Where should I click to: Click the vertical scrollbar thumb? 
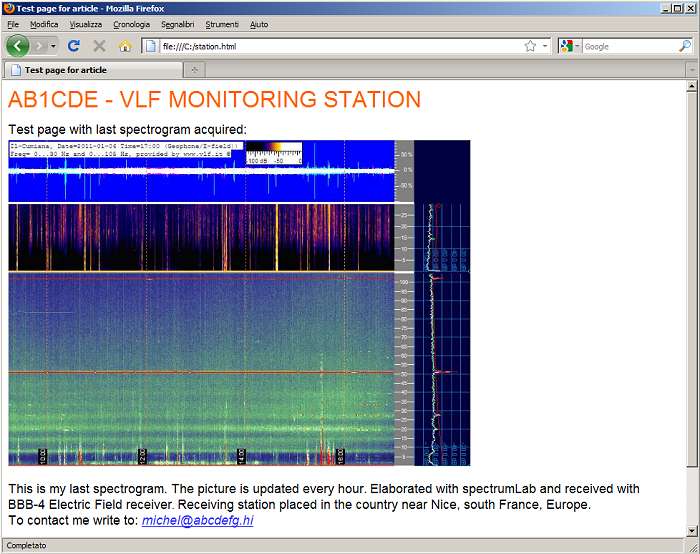[692, 279]
